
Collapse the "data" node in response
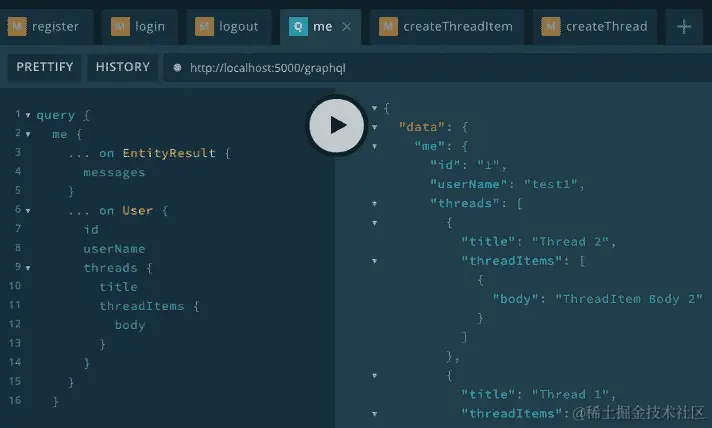(375, 127)
